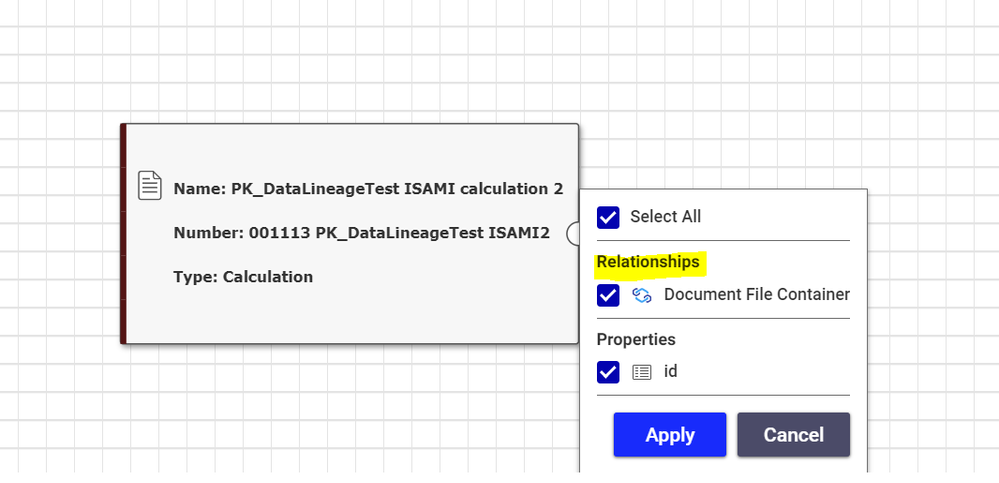Viewport: 999px width, 483px height.
Task: Select the node's Name text line
Action: point(367,189)
